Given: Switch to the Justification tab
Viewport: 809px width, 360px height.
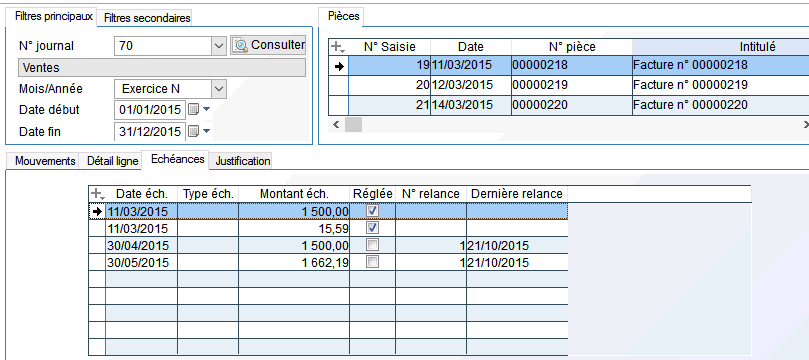Looking at the screenshot, I should pyautogui.click(x=242, y=161).
